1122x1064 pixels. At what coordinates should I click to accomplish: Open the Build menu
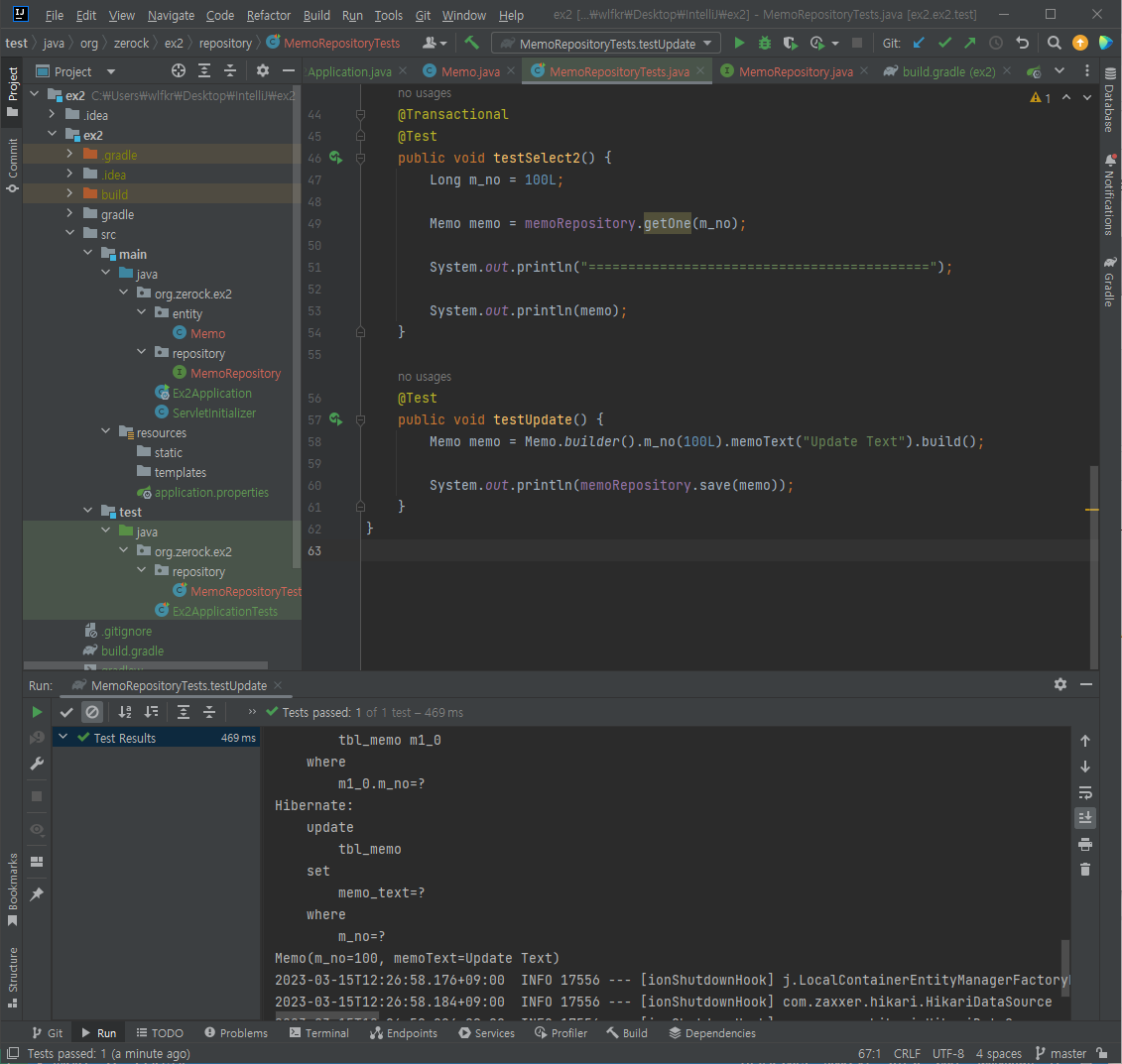click(316, 15)
